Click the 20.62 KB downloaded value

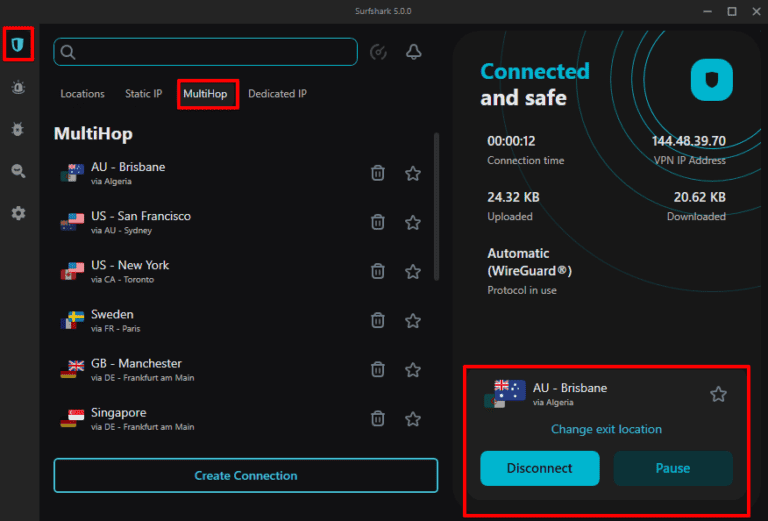point(699,197)
